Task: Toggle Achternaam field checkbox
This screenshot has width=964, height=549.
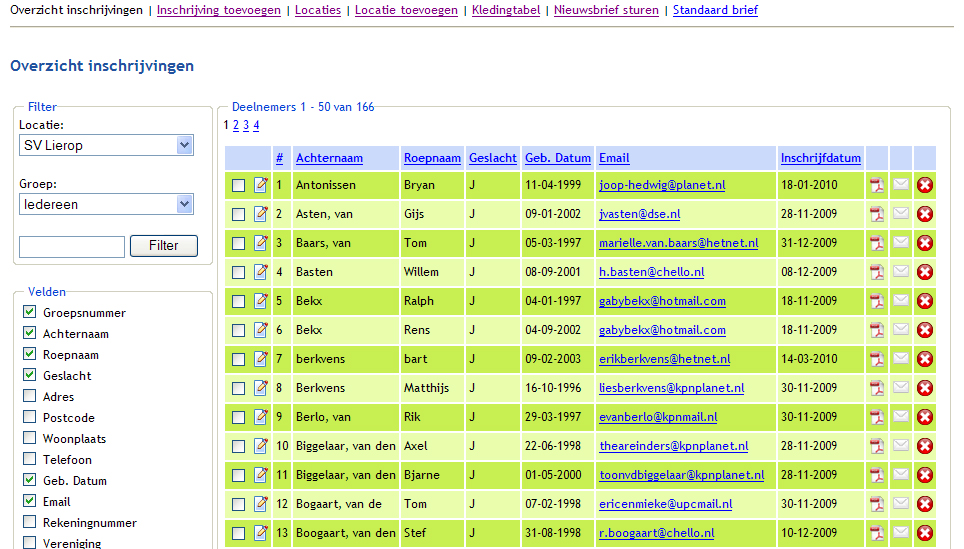Action: tap(30, 333)
